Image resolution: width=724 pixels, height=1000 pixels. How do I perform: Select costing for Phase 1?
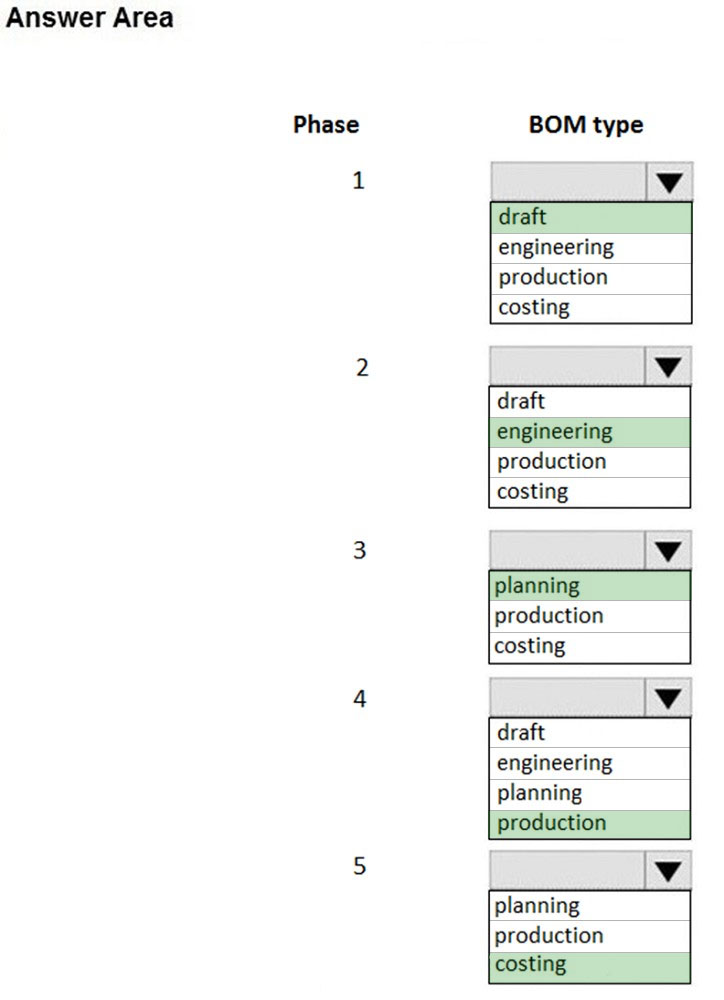point(591,308)
